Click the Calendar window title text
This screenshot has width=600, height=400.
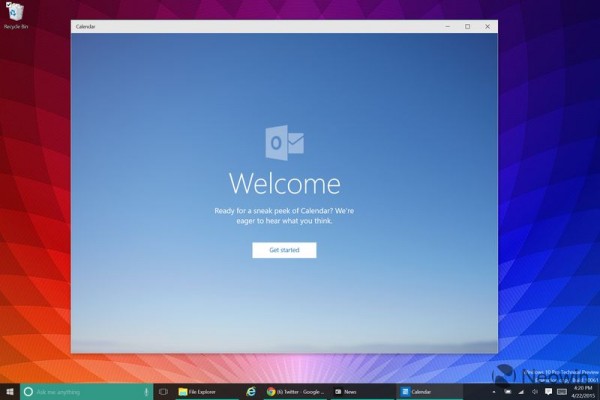[x=85, y=26]
